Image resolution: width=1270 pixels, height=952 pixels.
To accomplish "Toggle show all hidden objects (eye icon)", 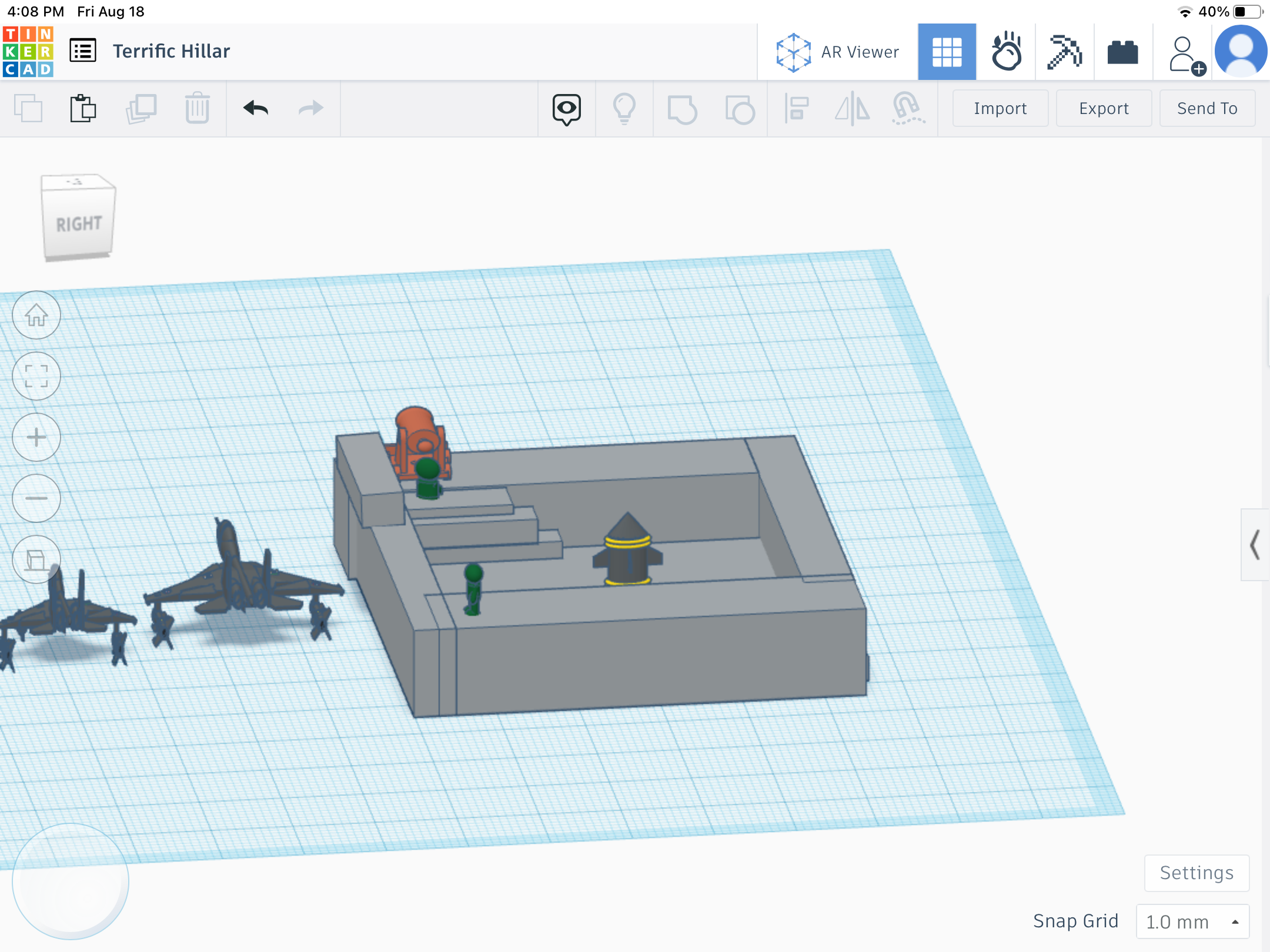I will coord(566,109).
